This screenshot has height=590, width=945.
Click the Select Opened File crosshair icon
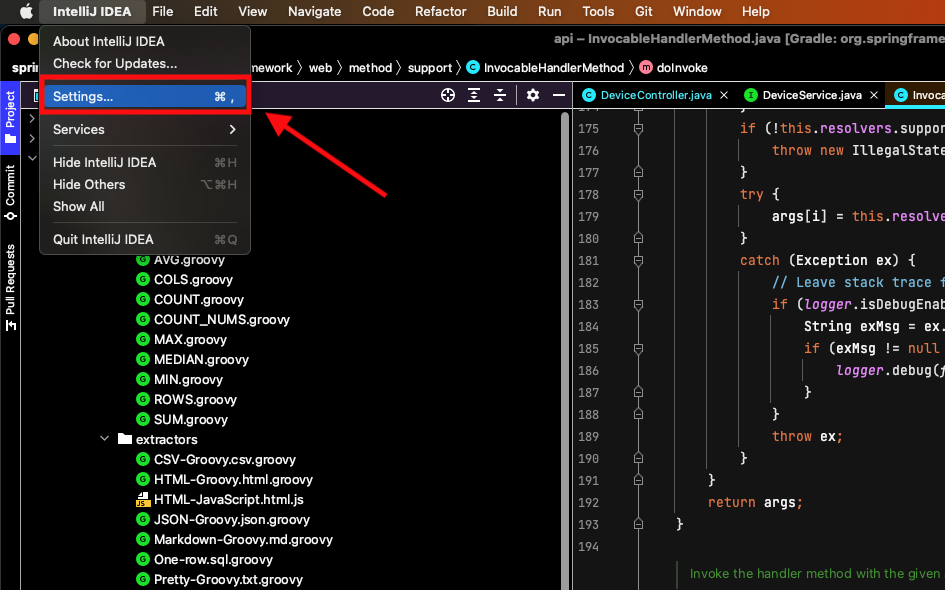[448, 95]
